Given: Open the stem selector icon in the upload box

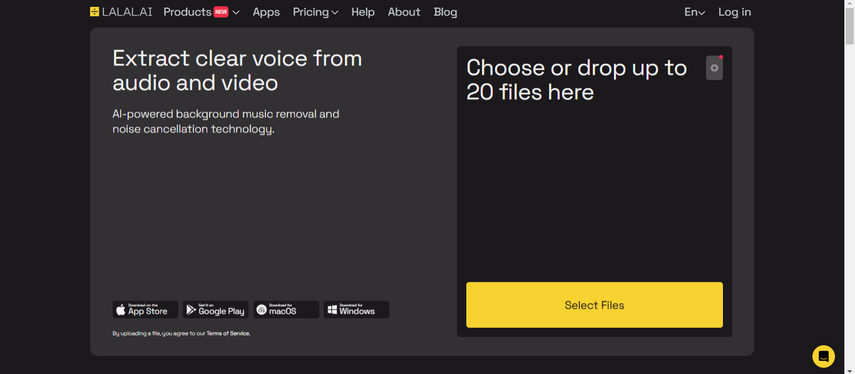Looking at the screenshot, I should [x=714, y=68].
